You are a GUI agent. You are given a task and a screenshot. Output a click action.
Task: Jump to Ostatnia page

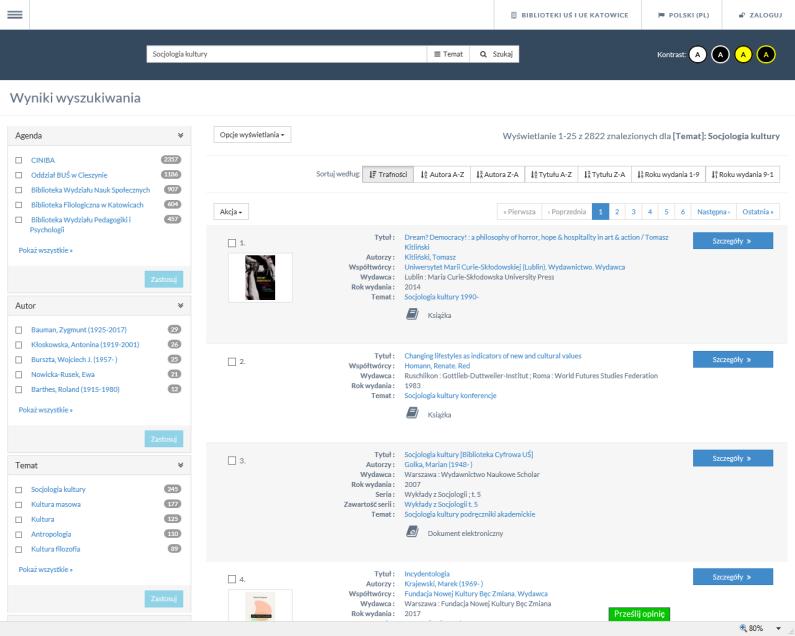[757, 211]
